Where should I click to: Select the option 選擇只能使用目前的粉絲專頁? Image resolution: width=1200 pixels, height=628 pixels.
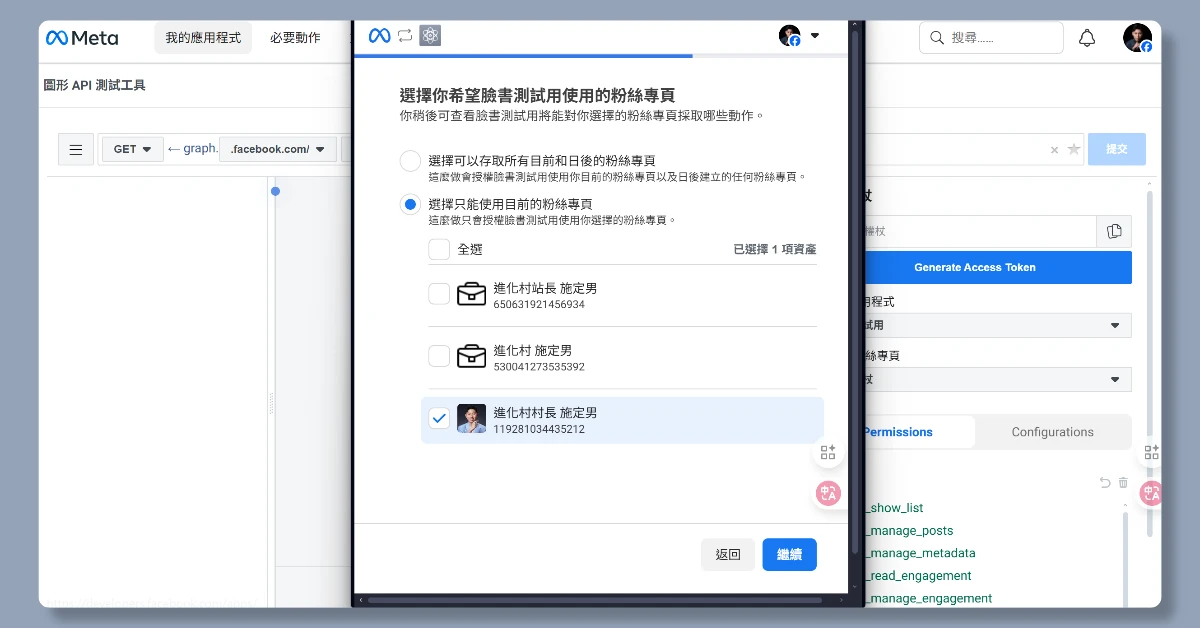(410, 205)
